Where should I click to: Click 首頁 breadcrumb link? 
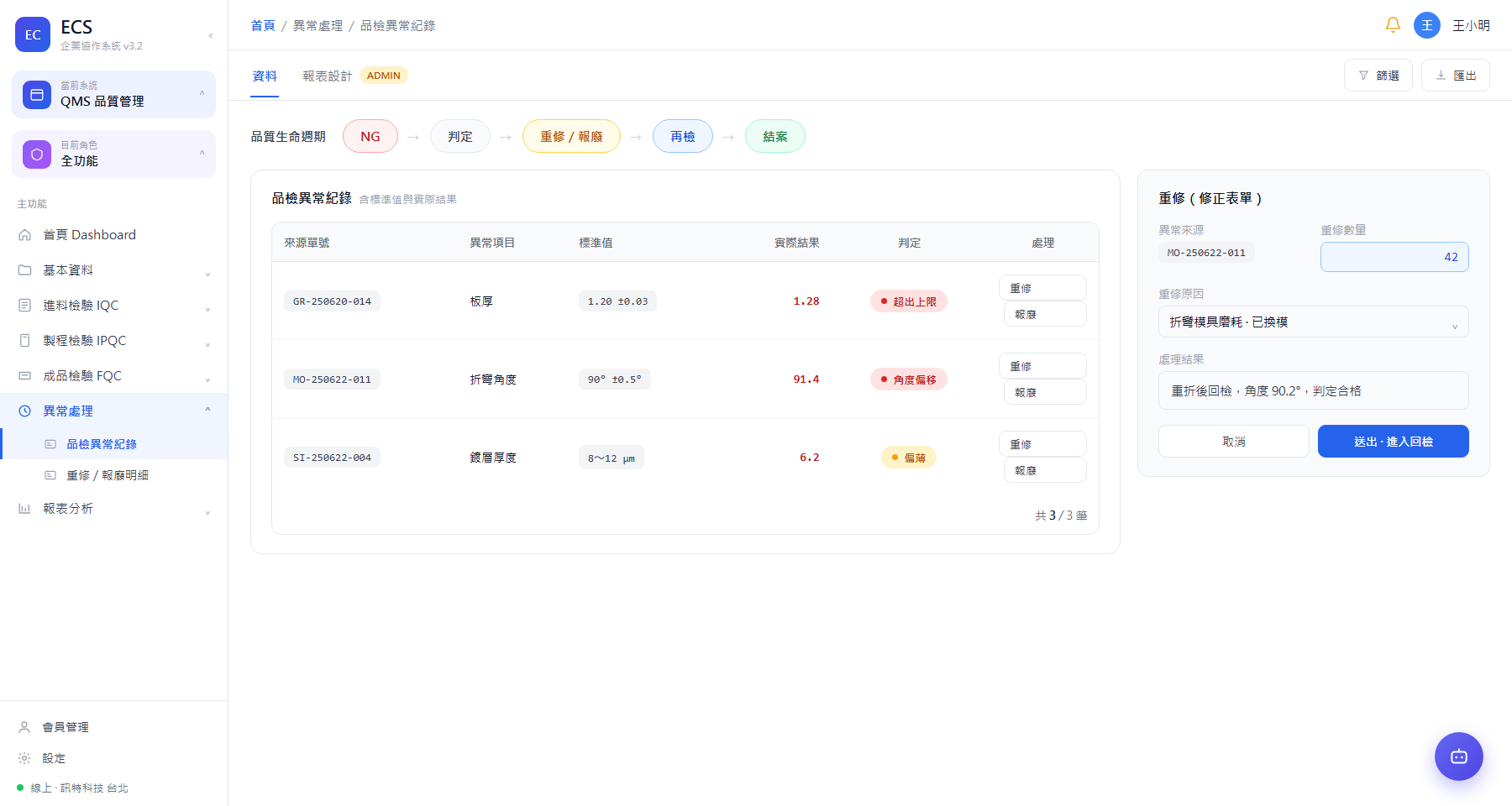click(x=263, y=26)
